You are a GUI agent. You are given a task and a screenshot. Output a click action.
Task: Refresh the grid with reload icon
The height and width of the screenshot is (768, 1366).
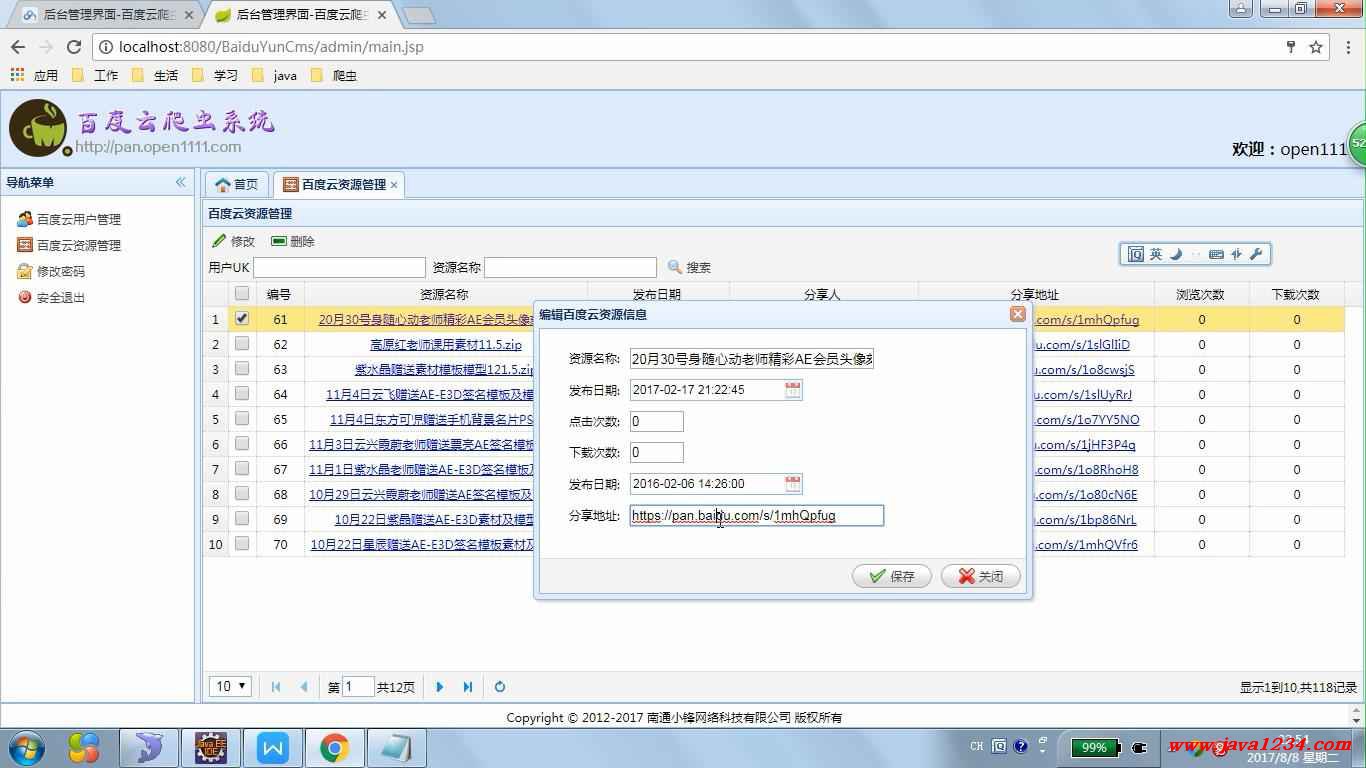[500, 687]
